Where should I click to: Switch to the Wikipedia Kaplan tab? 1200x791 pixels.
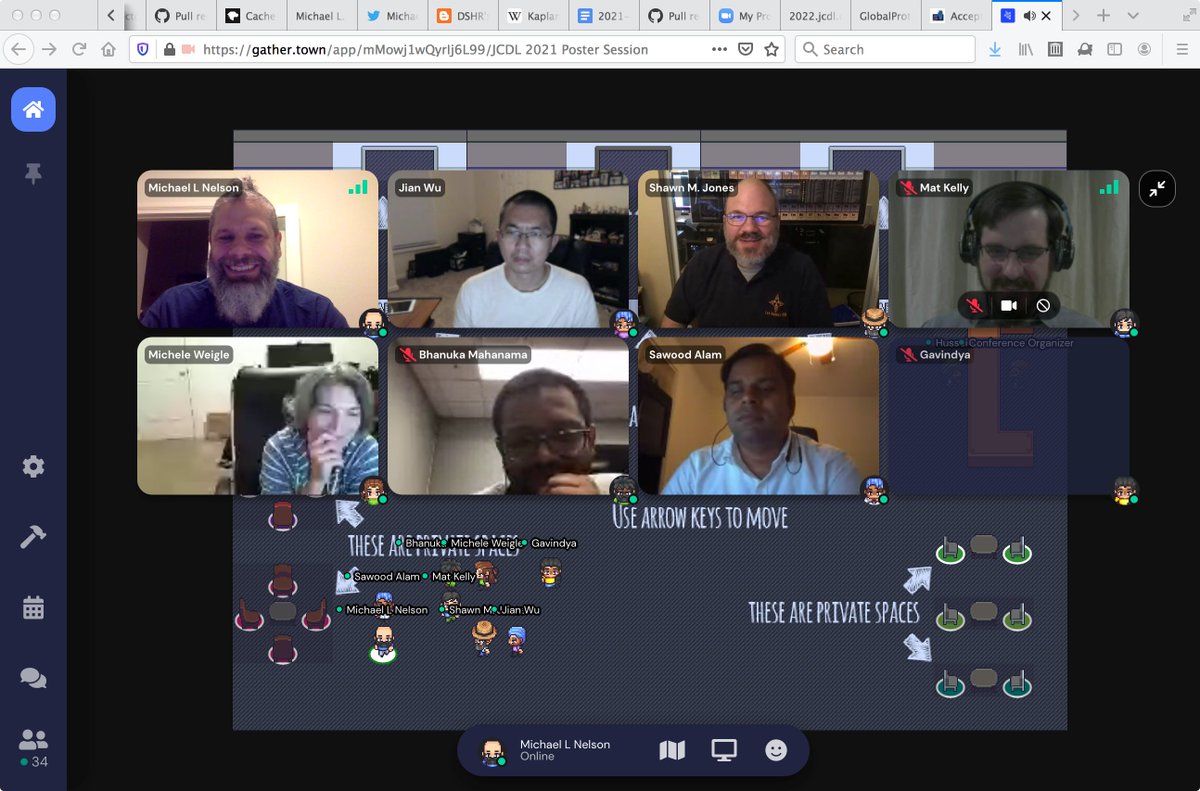pyautogui.click(x=535, y=16)
